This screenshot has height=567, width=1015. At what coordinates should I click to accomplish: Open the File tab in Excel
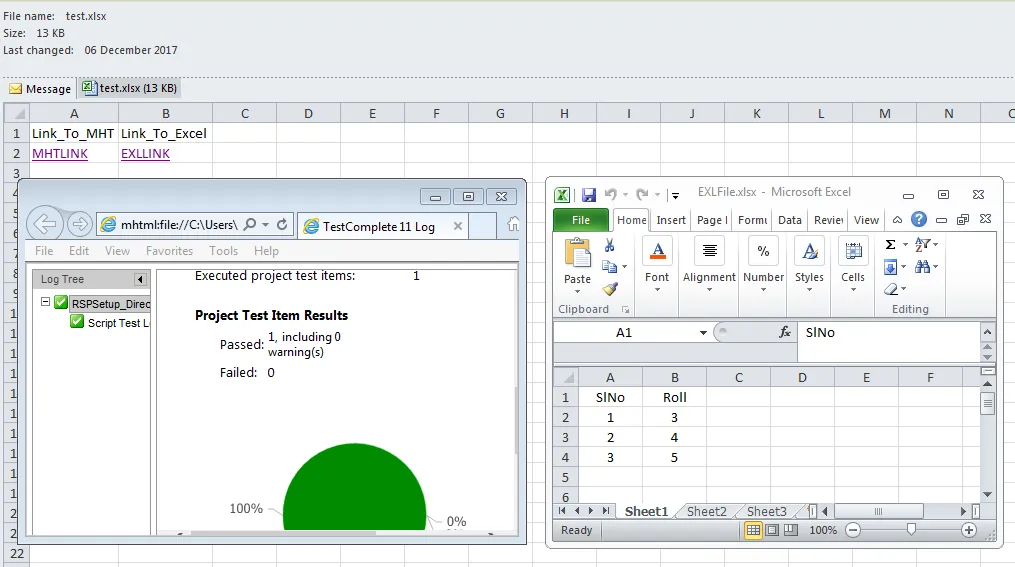coord(581,220)
